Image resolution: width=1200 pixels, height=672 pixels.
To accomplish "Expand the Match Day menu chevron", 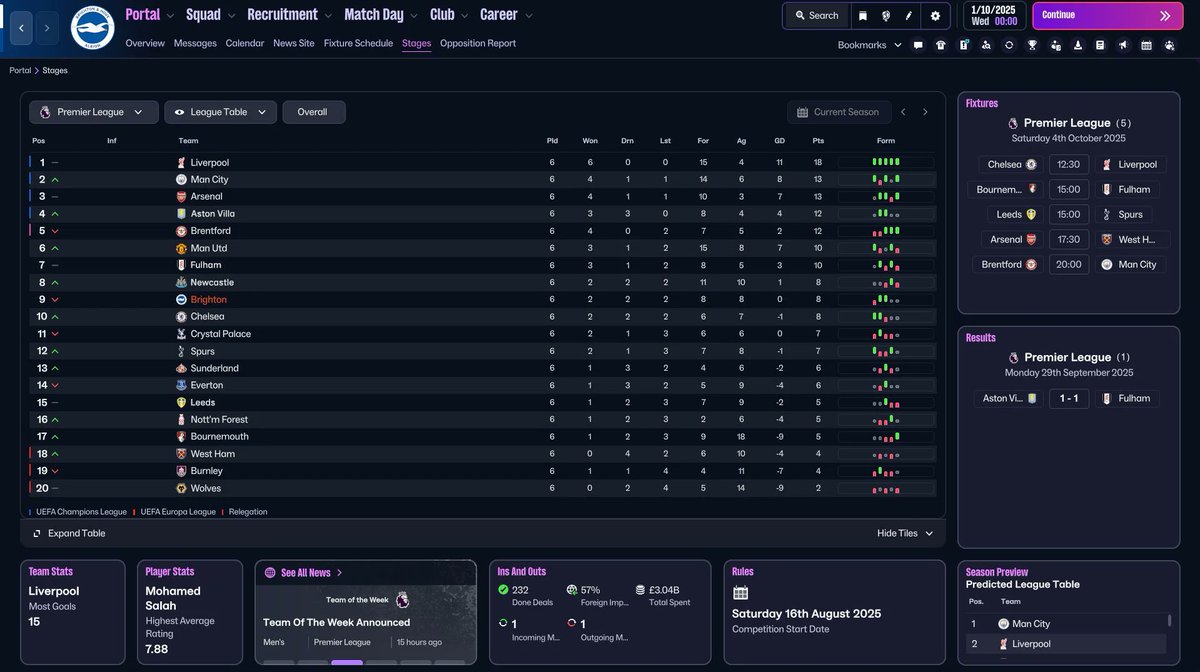I will click(x=415, y=16).
